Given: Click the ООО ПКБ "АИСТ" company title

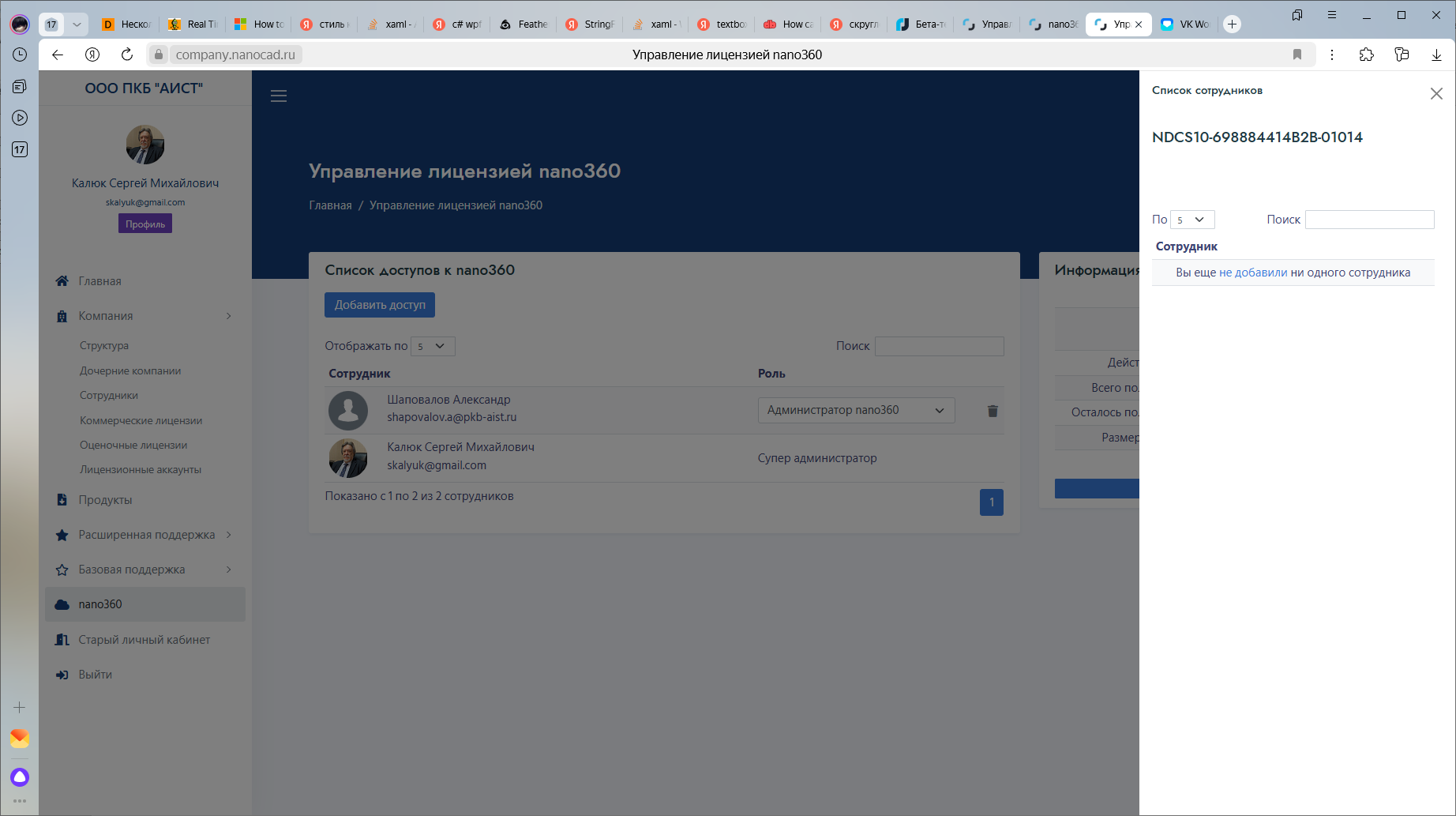Looking at the screenshot, I should 144,88.
